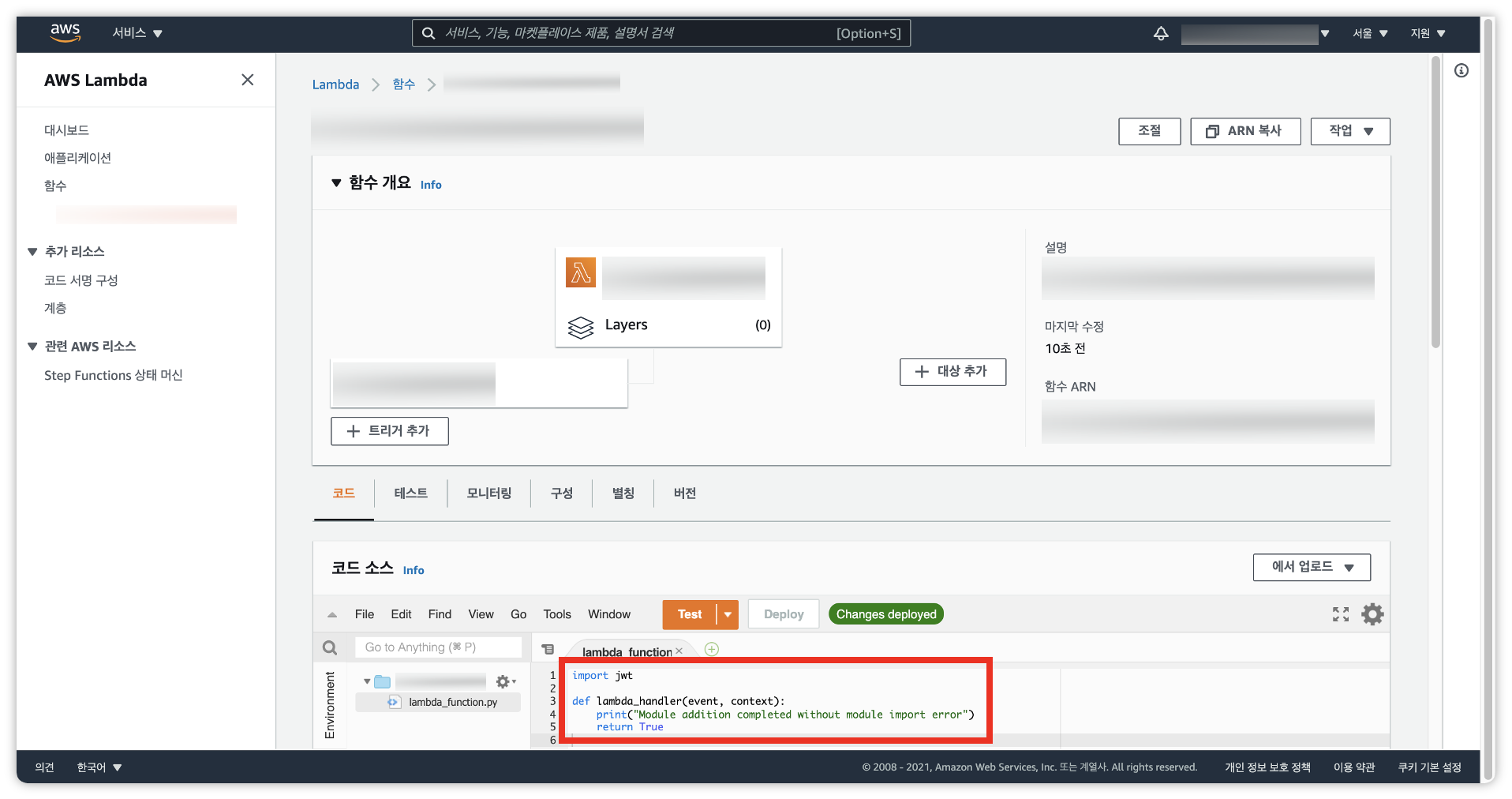Collapse the 관련 AWS 리소스 sidebar section
Screen dimensions: 1512x799
[32, 347]
